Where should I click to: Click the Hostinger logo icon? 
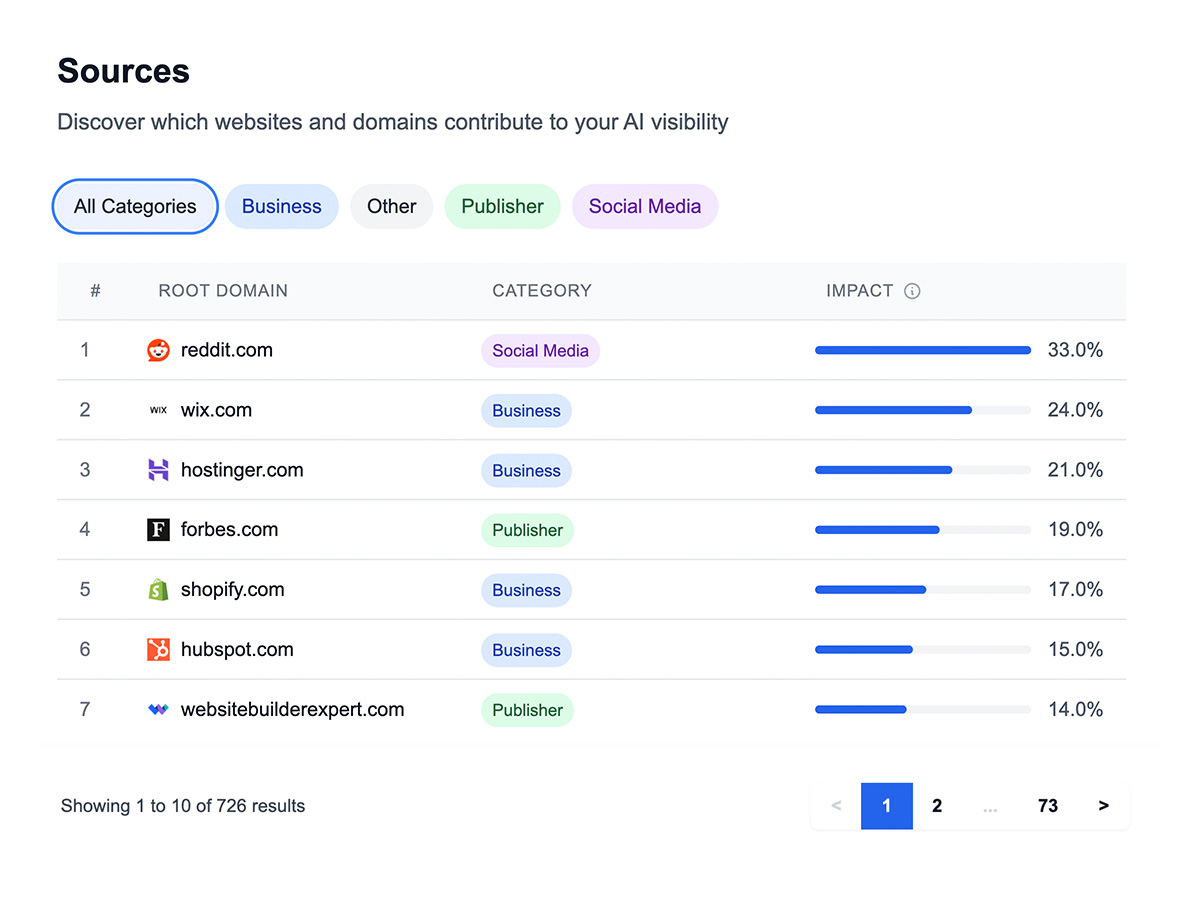pos(158,470)
